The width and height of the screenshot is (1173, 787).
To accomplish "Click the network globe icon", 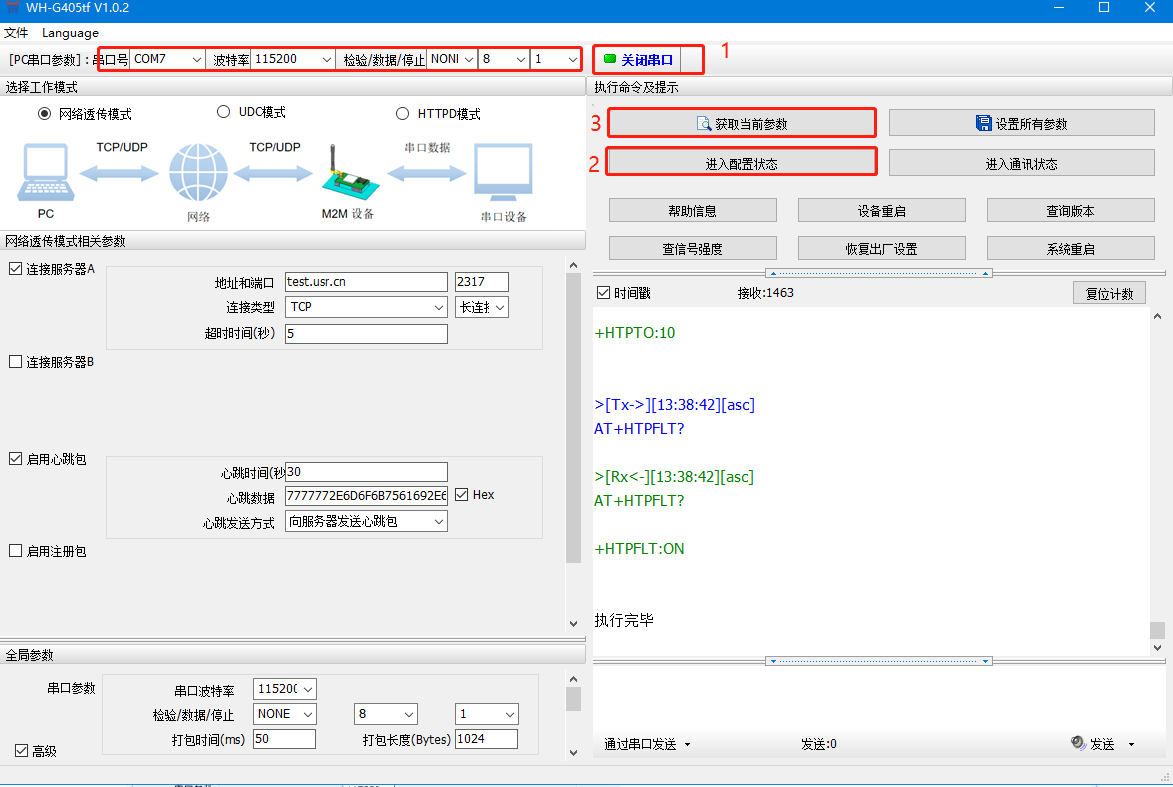I will (199, 174).
